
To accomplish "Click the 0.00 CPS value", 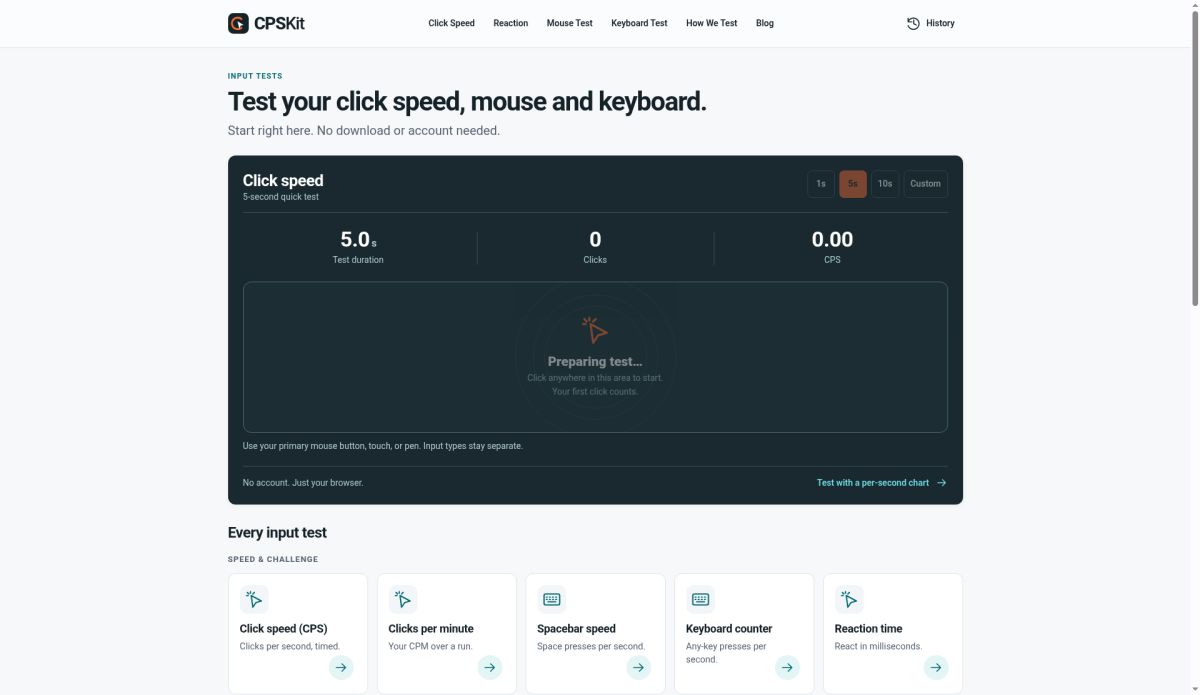I will (x=832, y=240).
